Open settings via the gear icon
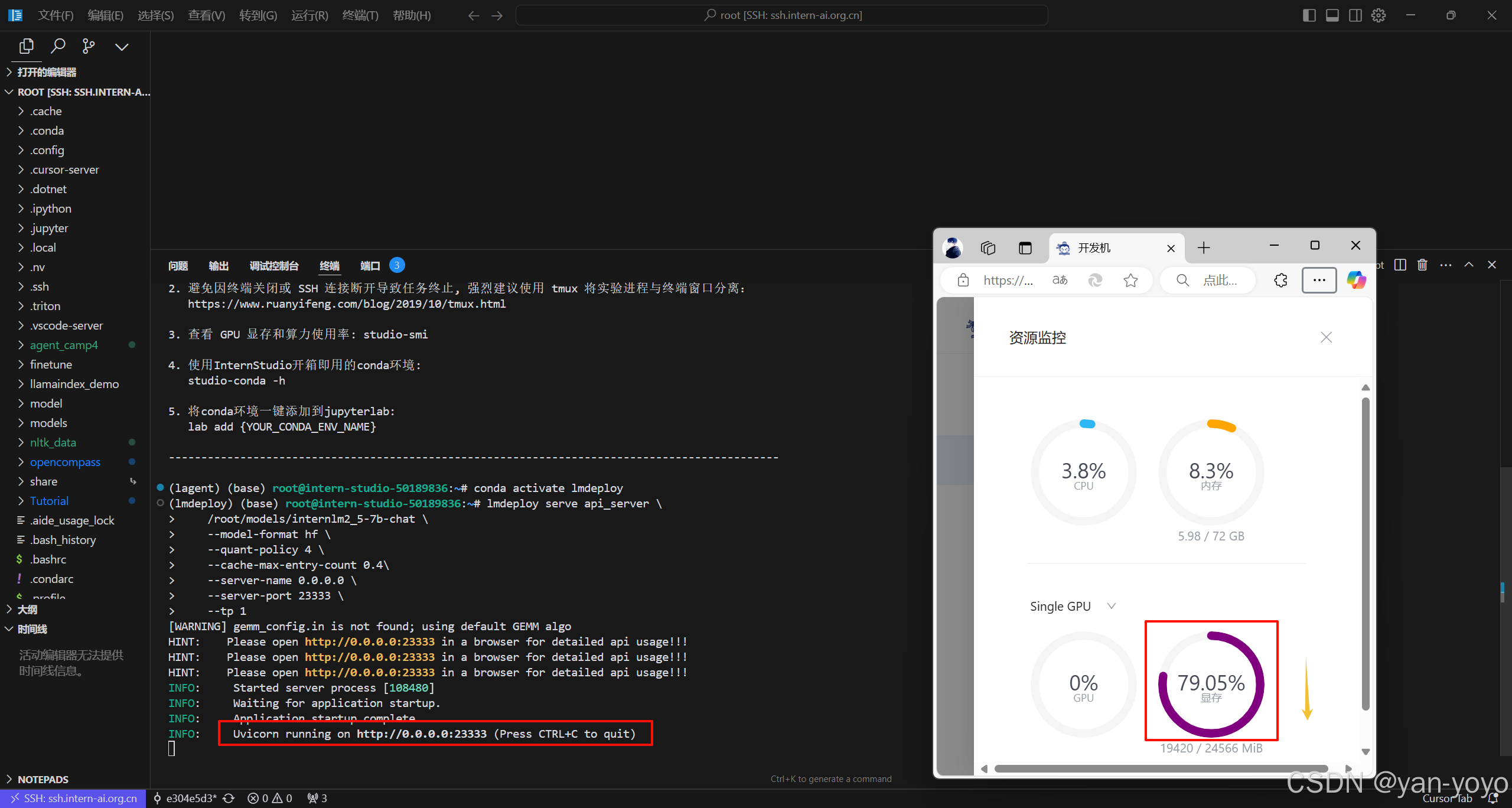 (x=1379, y=15)
